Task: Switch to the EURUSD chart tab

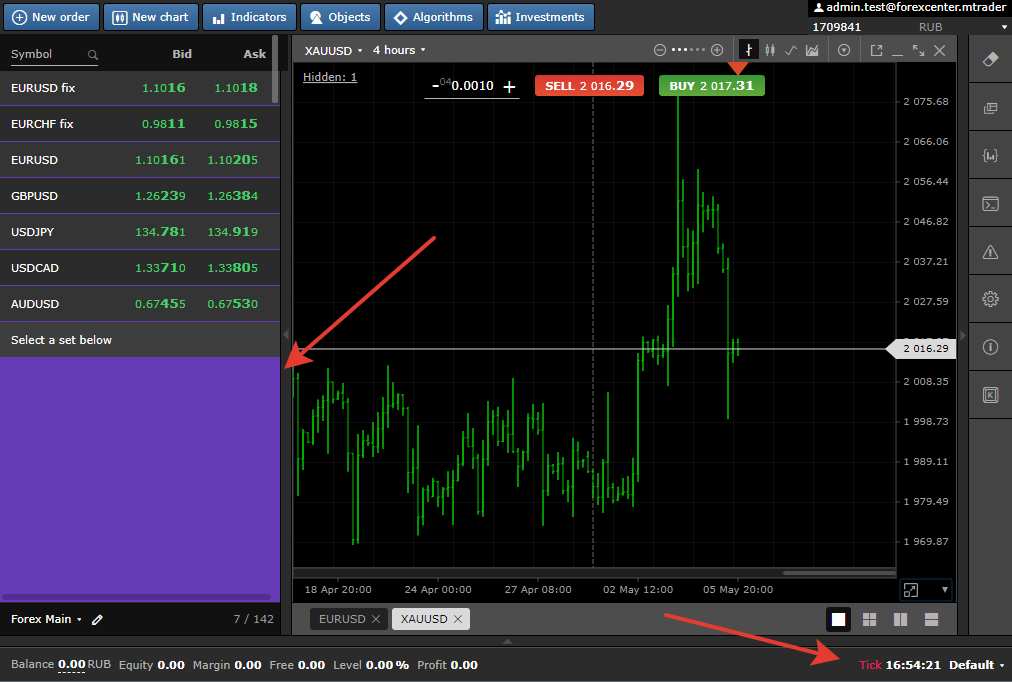Action: [x=341, y=619]
